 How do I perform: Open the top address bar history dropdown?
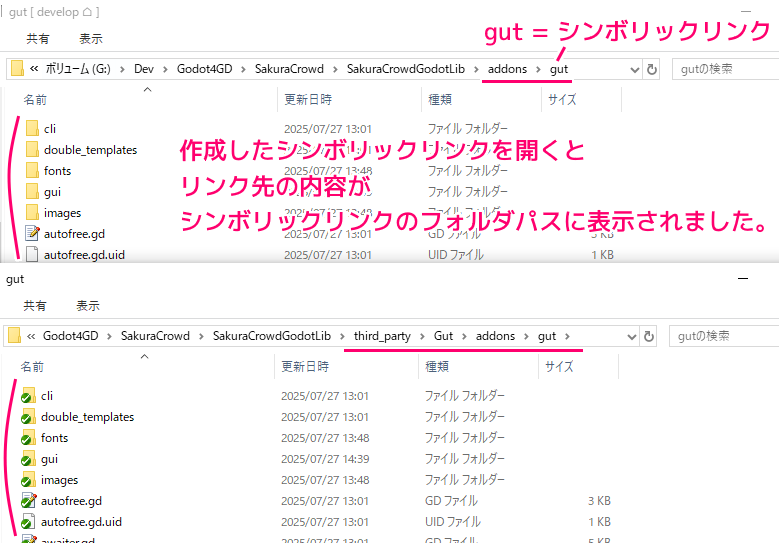634,70
